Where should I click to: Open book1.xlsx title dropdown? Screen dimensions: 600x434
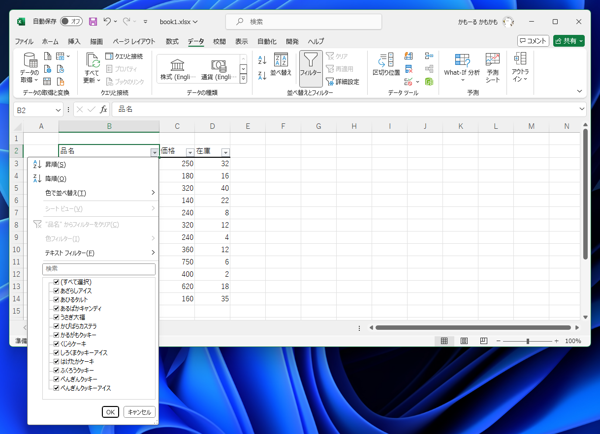(195, 22)
